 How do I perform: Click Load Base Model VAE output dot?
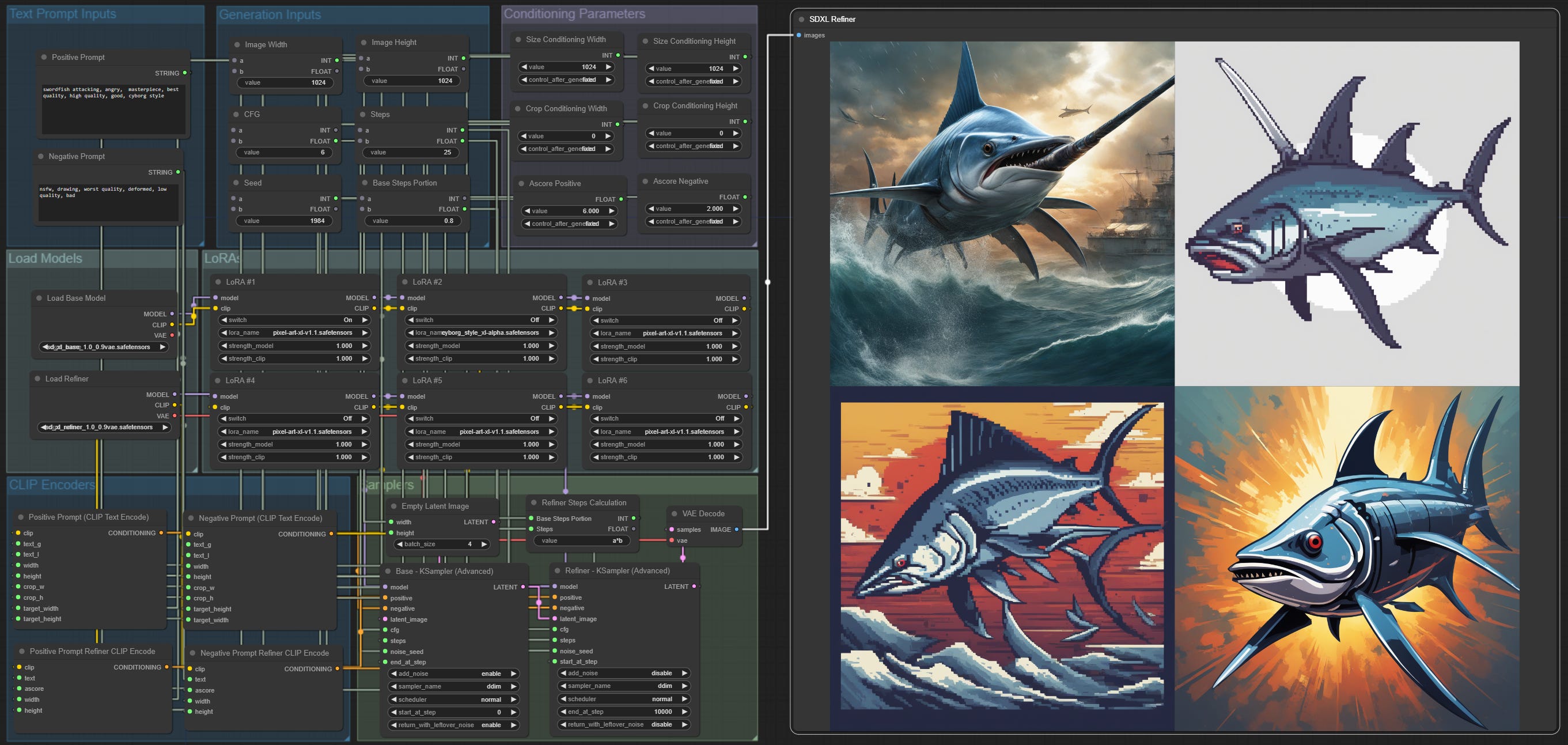pyautogui.click(x=172, y=335)
